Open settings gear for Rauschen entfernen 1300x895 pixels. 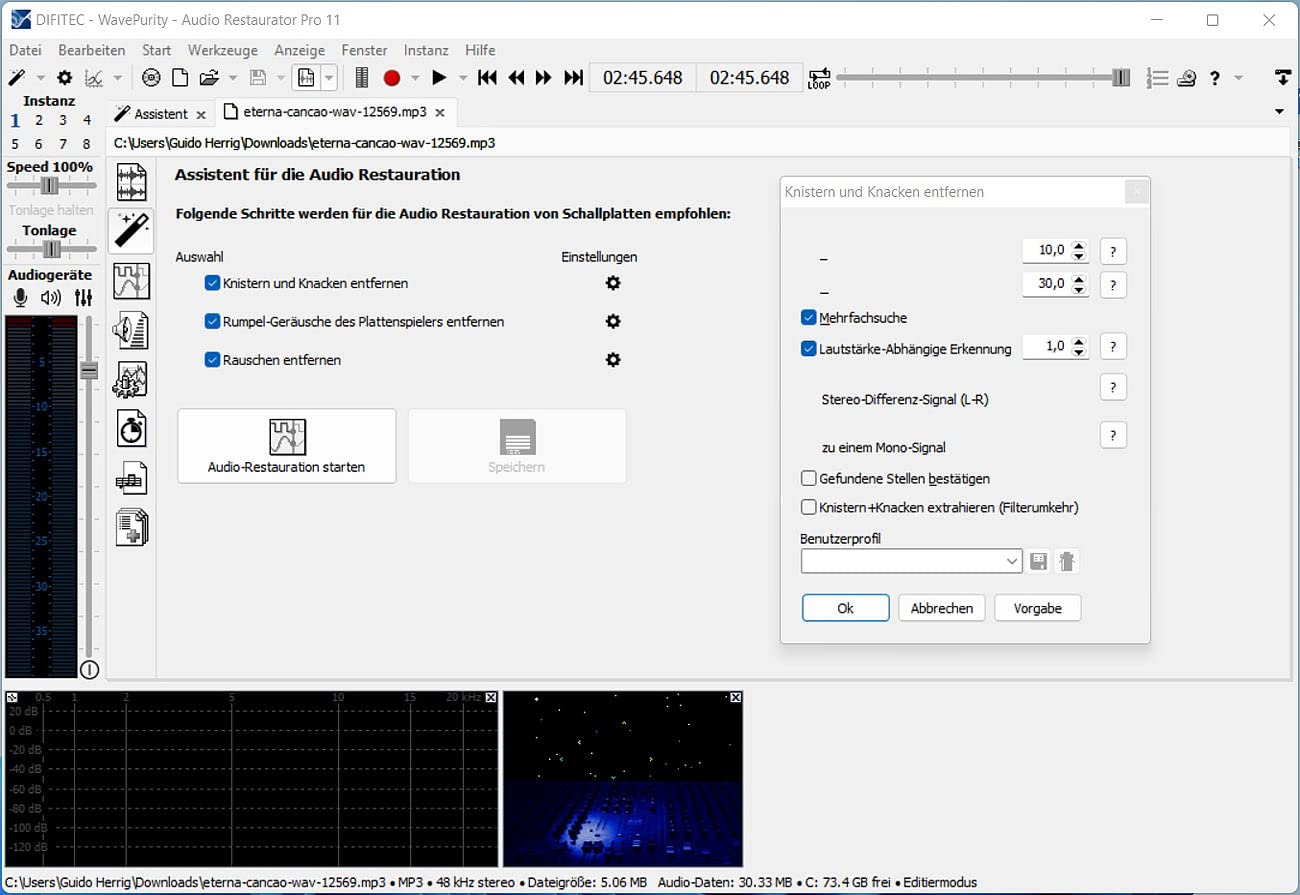[613, 359]
